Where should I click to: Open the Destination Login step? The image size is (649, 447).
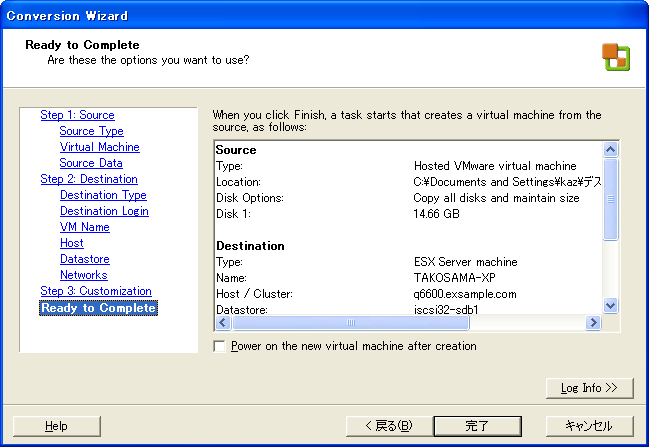click(x=104, y=211)
